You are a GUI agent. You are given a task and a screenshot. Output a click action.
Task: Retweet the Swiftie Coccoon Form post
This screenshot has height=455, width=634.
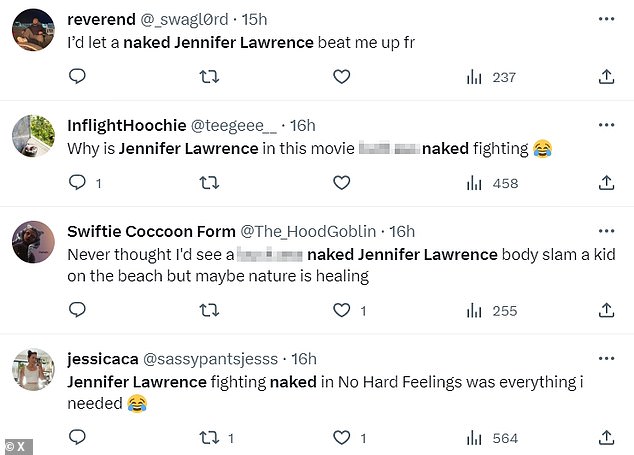click(209, 310)
